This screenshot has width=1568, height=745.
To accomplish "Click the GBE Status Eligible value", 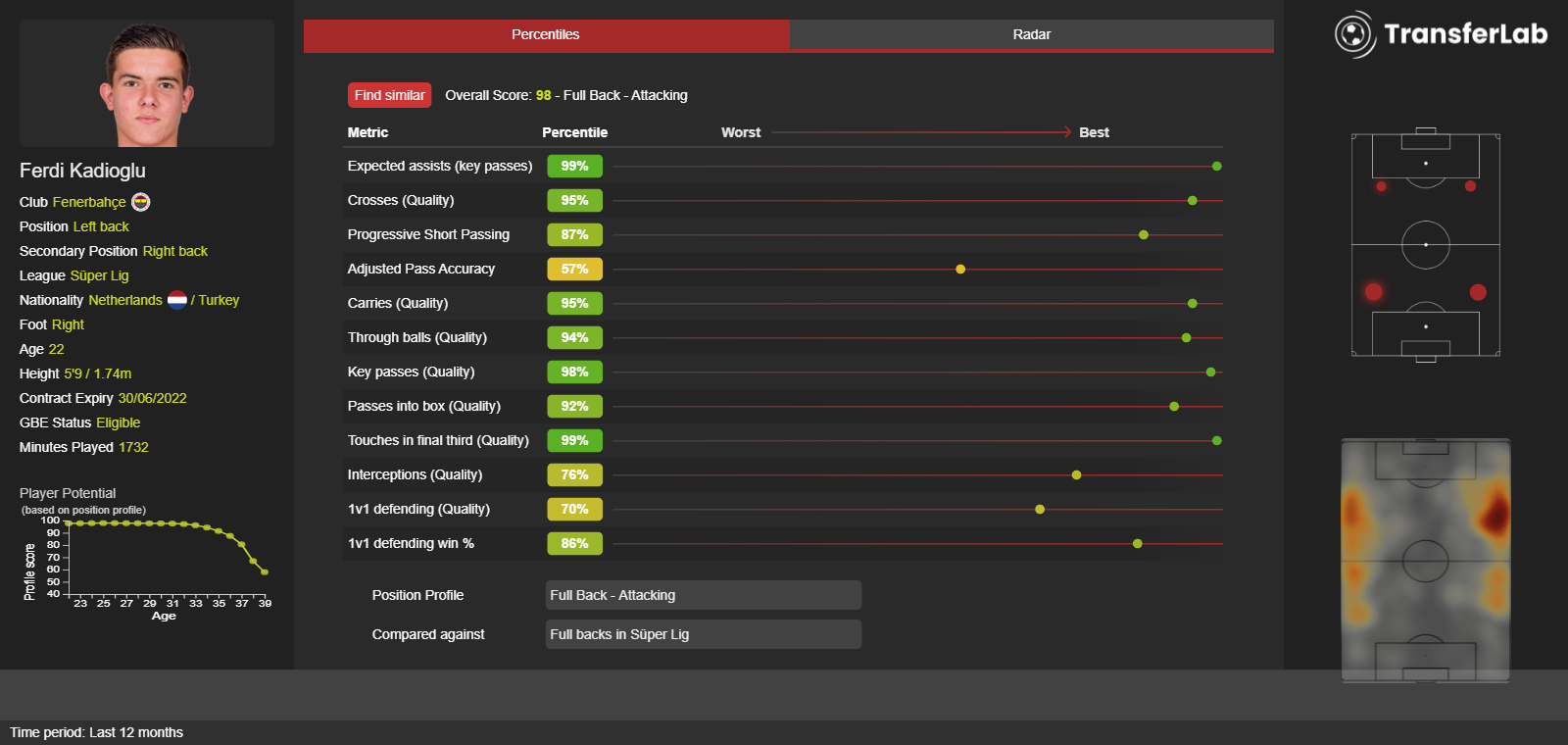I will click(x=118, y=422).
